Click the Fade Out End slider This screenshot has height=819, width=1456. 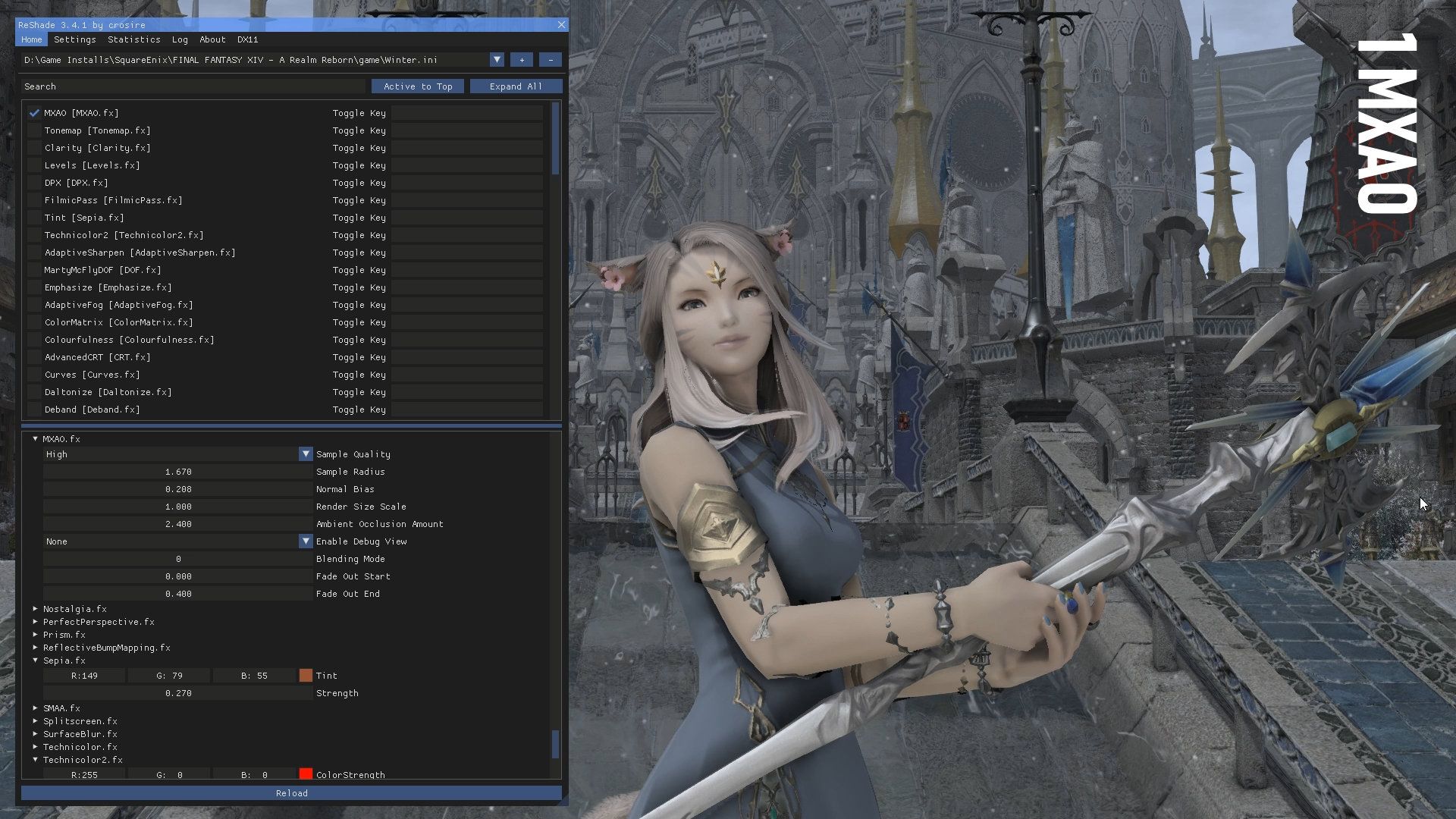[177, 594]
